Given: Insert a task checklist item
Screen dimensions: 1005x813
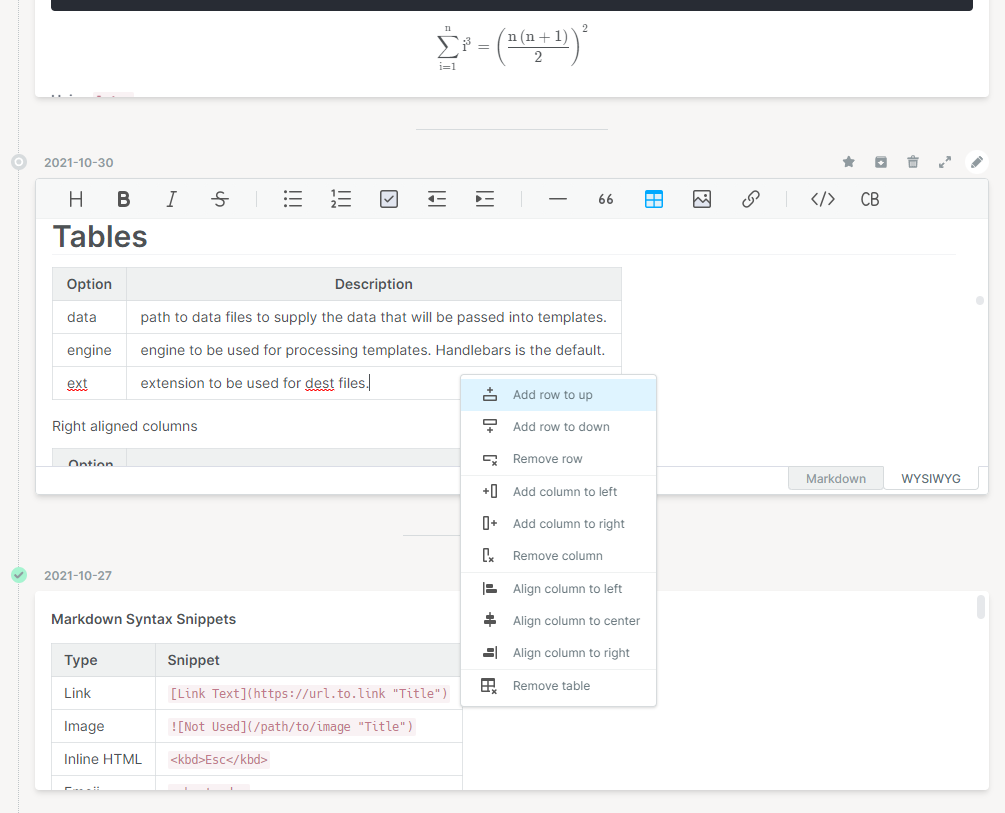Looking at the screenshot, I should click(388, 199).
